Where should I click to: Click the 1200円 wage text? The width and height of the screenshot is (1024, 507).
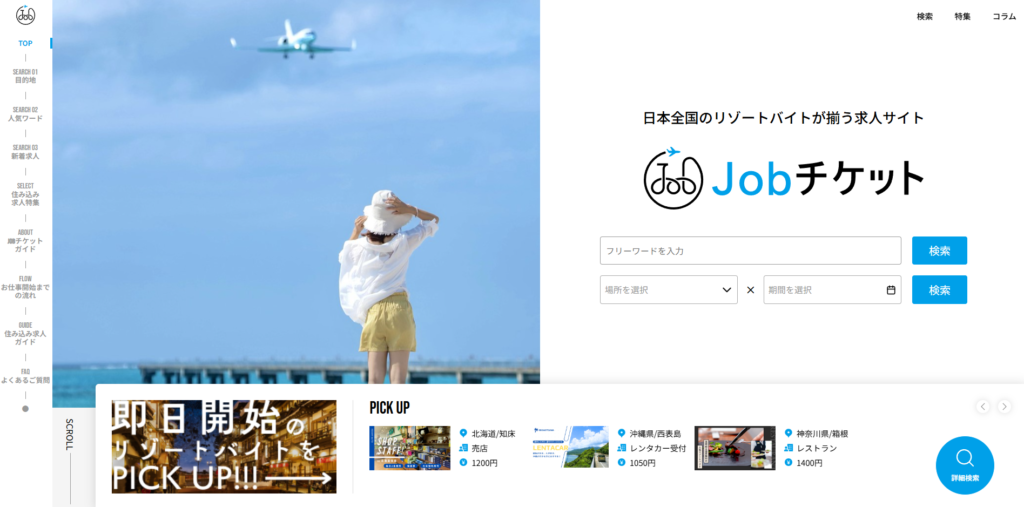pos(485,463)
